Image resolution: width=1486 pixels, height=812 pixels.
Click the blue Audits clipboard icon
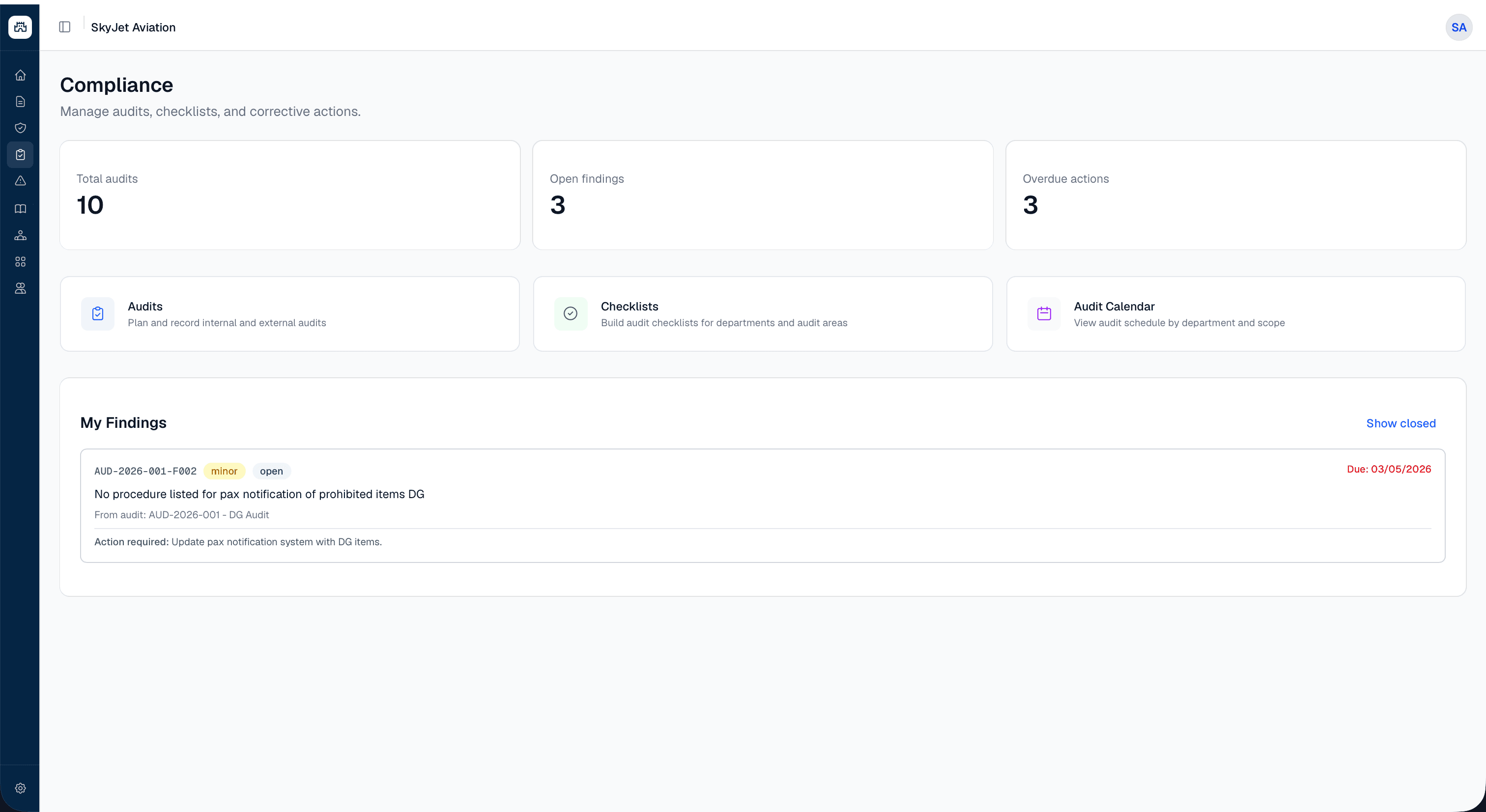[x=97, y=314]
